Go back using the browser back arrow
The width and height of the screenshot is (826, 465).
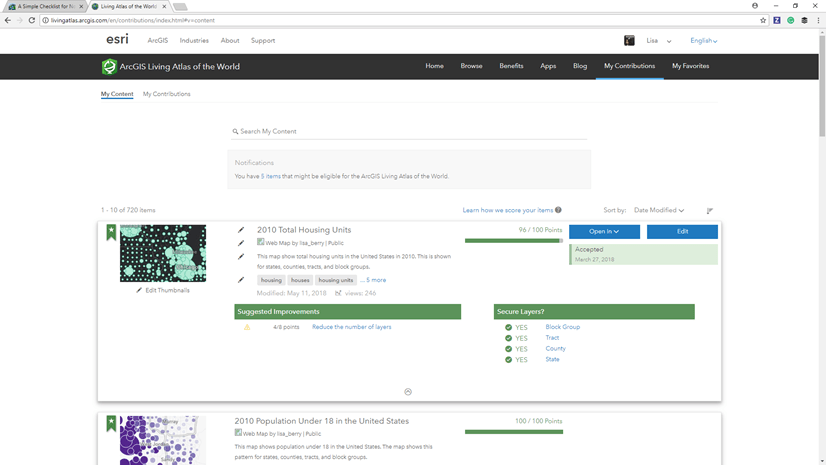coord(7,20)
